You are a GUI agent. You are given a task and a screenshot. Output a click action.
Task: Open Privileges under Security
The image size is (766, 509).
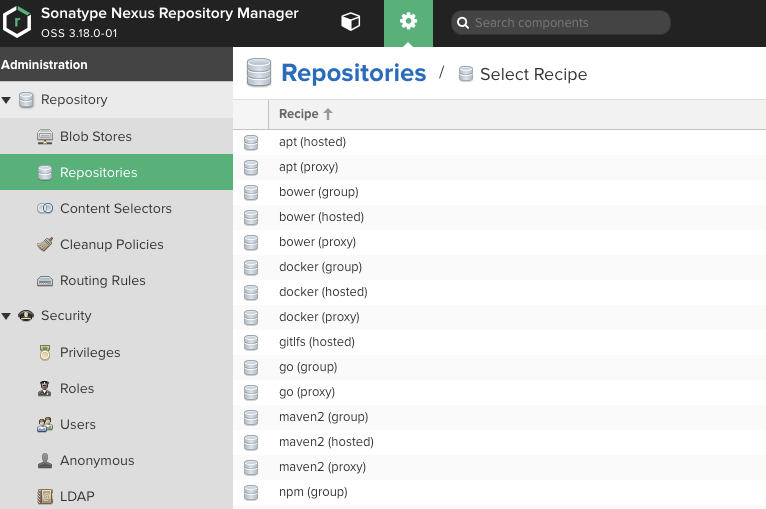coord(90,353)
